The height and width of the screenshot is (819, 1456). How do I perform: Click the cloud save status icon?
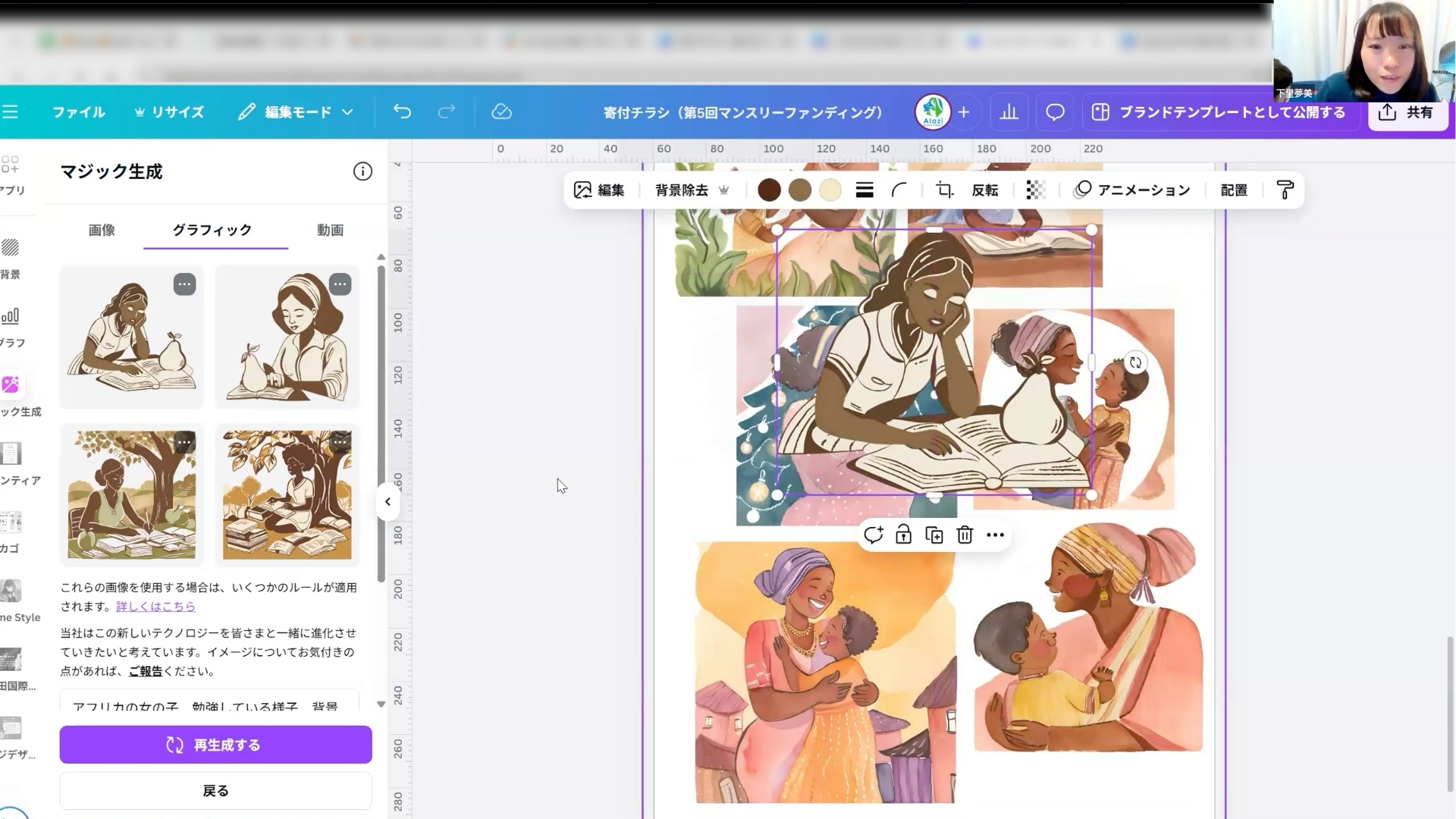pyautogui.click(x=501, y=112)
